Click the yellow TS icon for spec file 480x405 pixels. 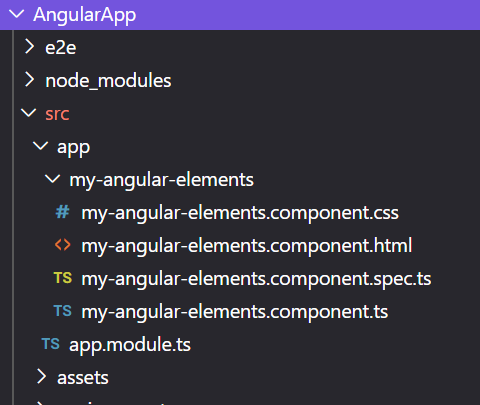(63, 278)
